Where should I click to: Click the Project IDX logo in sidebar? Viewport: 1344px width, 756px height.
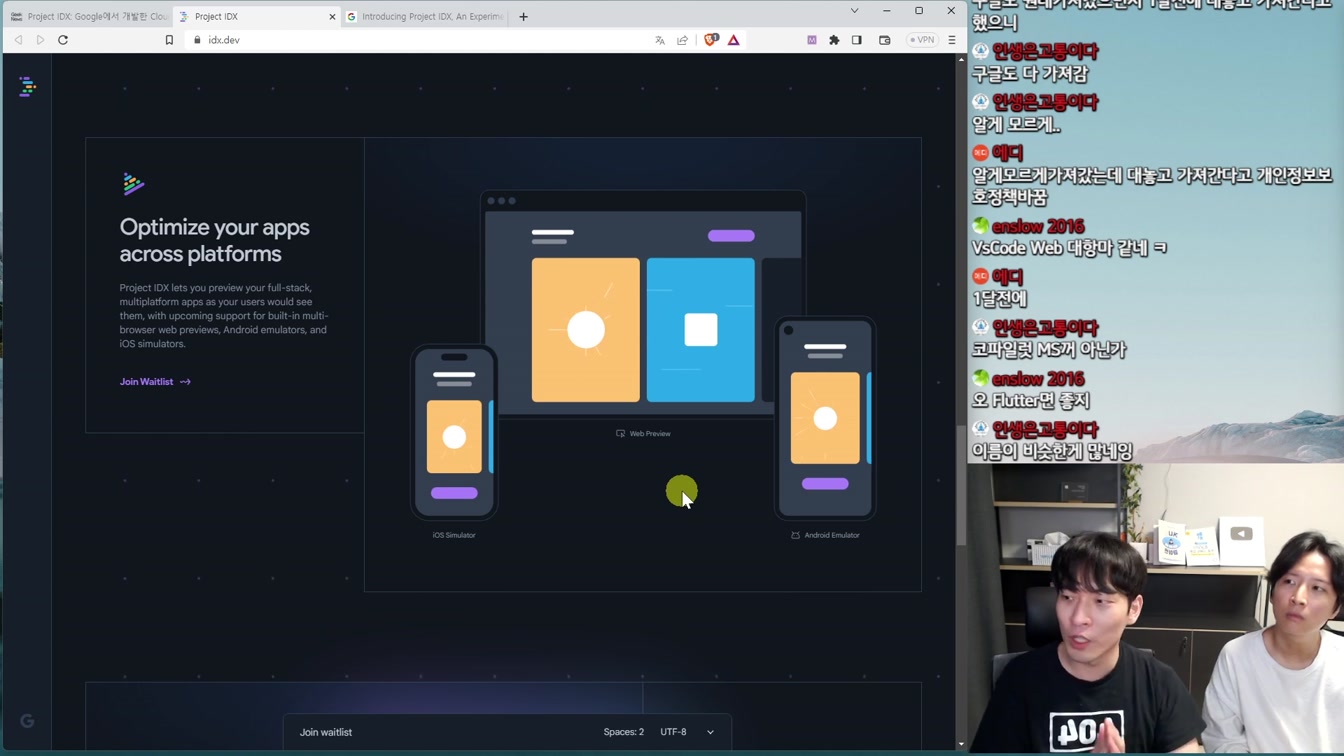tap(27, 87)
